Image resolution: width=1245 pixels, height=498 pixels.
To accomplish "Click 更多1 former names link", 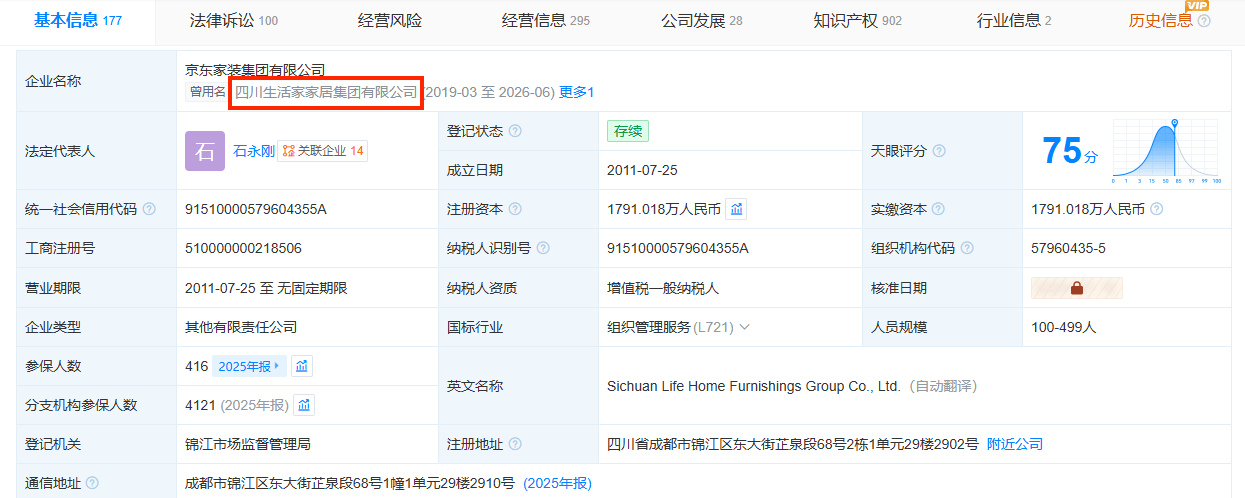I will pos(577,92).
